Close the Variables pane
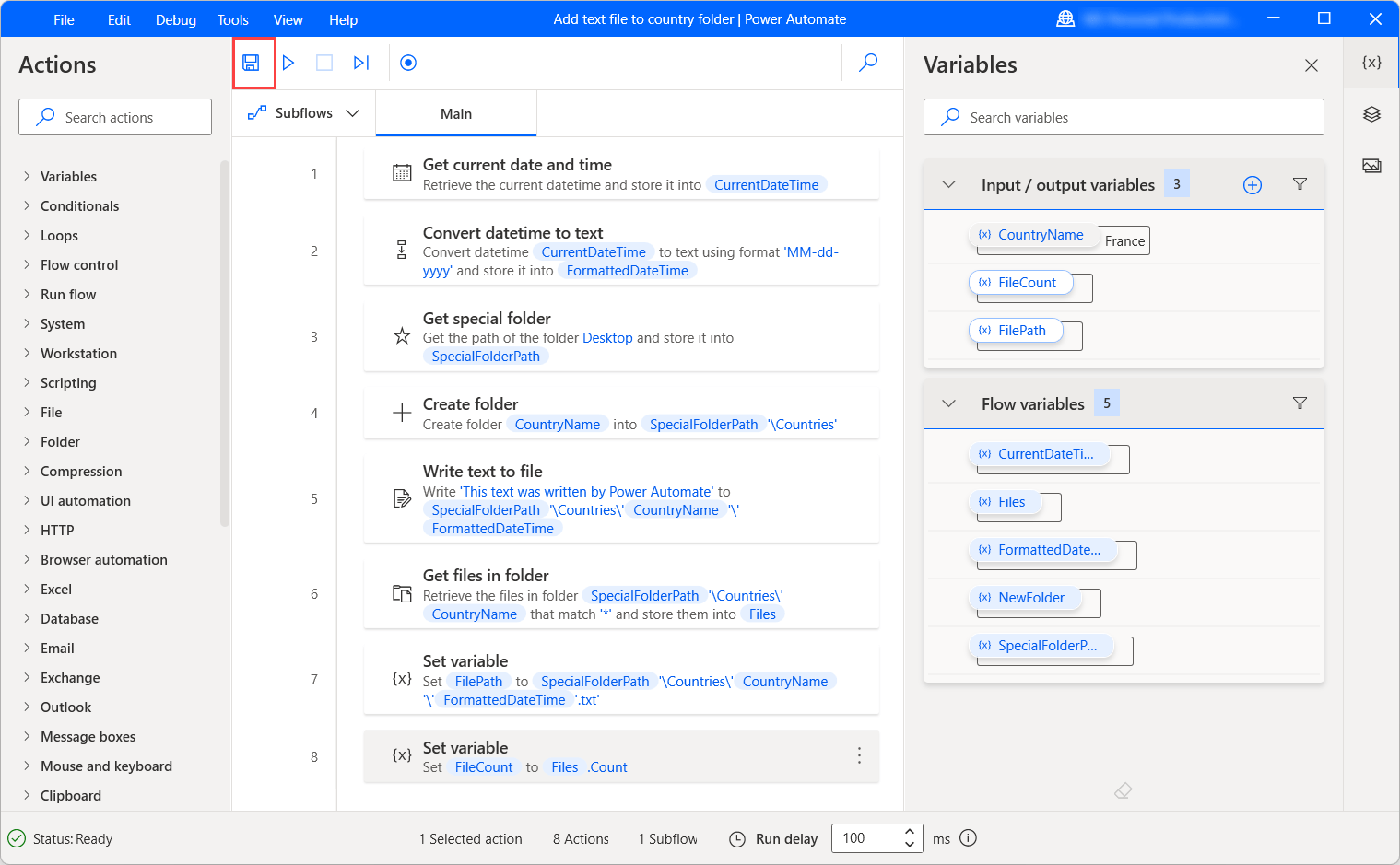The height and width of the screenshot is (865, 1400). pos(1312,65)
